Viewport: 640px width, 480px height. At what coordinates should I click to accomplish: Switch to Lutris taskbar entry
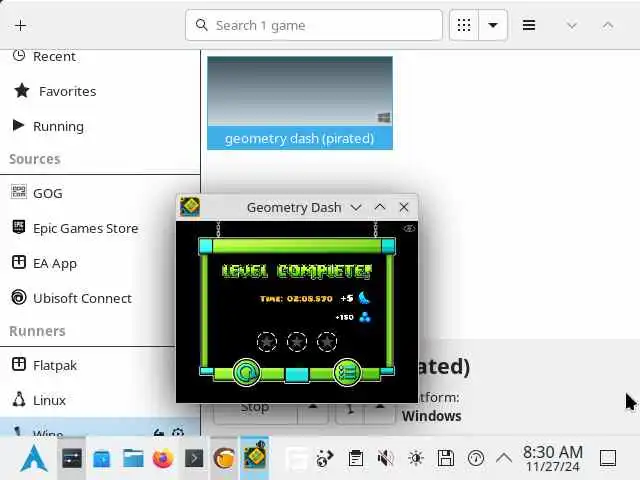point(224,458)
